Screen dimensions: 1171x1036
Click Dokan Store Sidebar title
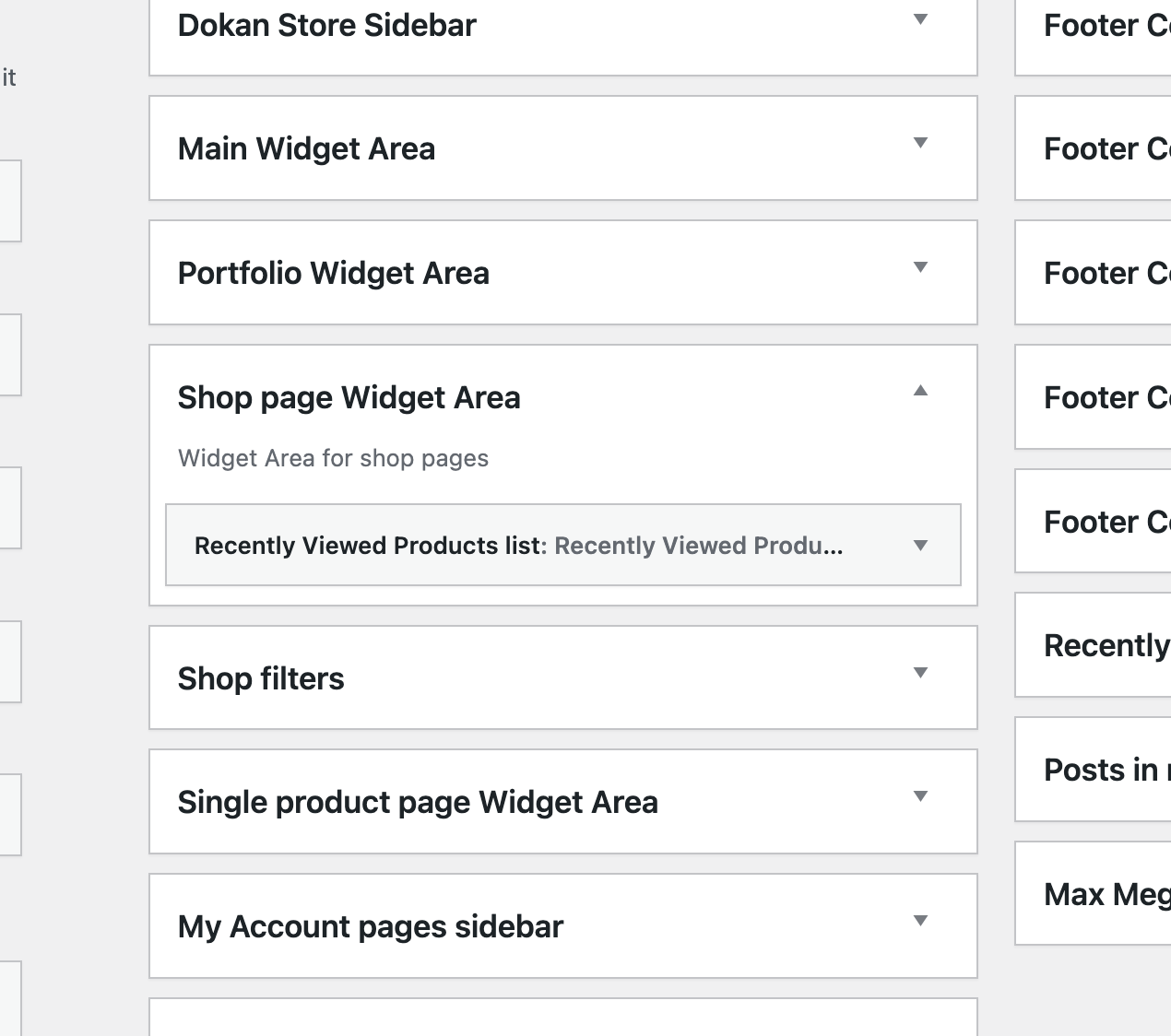pyautogui.click(x=326, y=26)
